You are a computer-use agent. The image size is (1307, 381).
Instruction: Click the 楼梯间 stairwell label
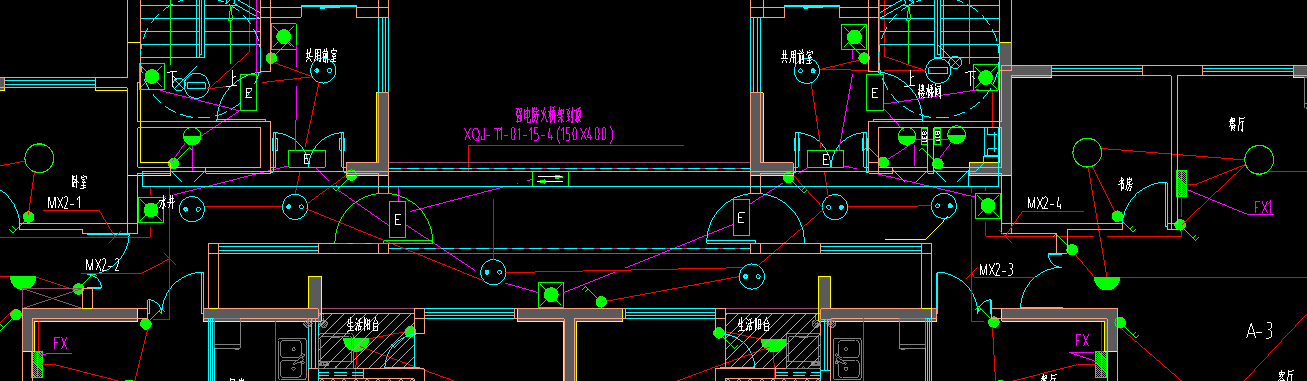point(931,91)
